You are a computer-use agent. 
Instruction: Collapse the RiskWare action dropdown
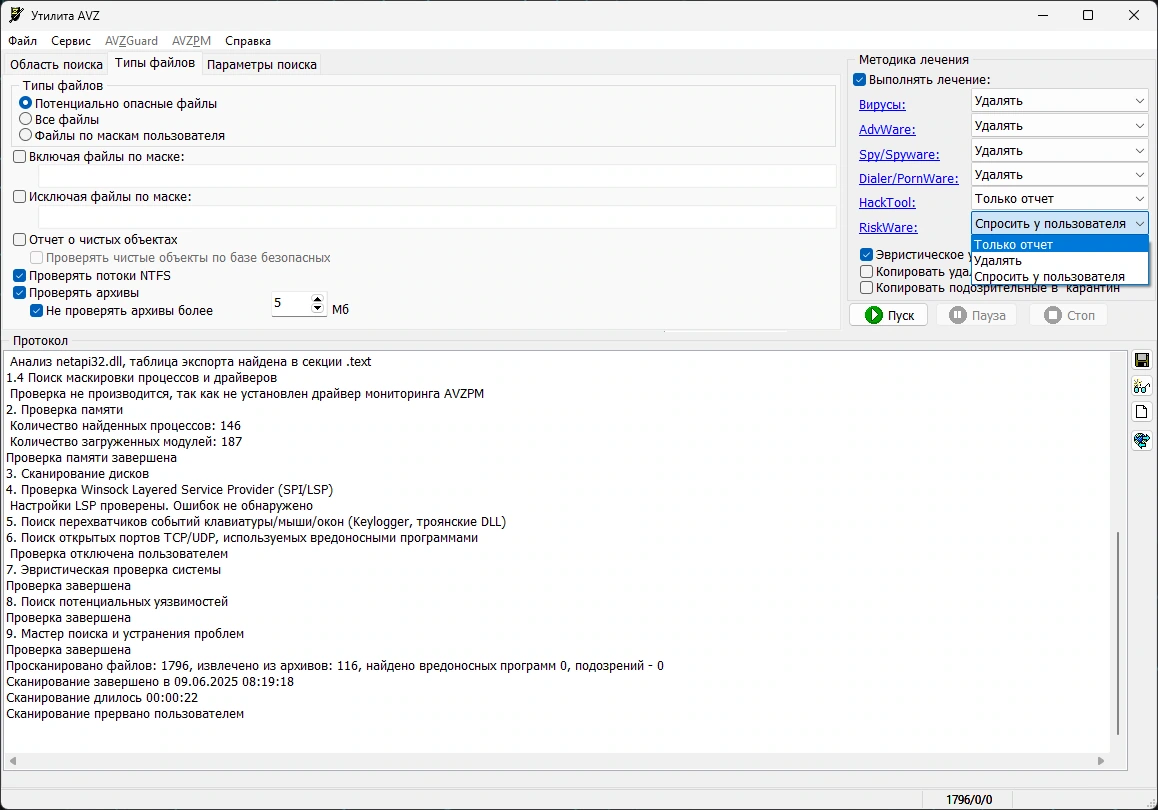[x=1060, y=223]
